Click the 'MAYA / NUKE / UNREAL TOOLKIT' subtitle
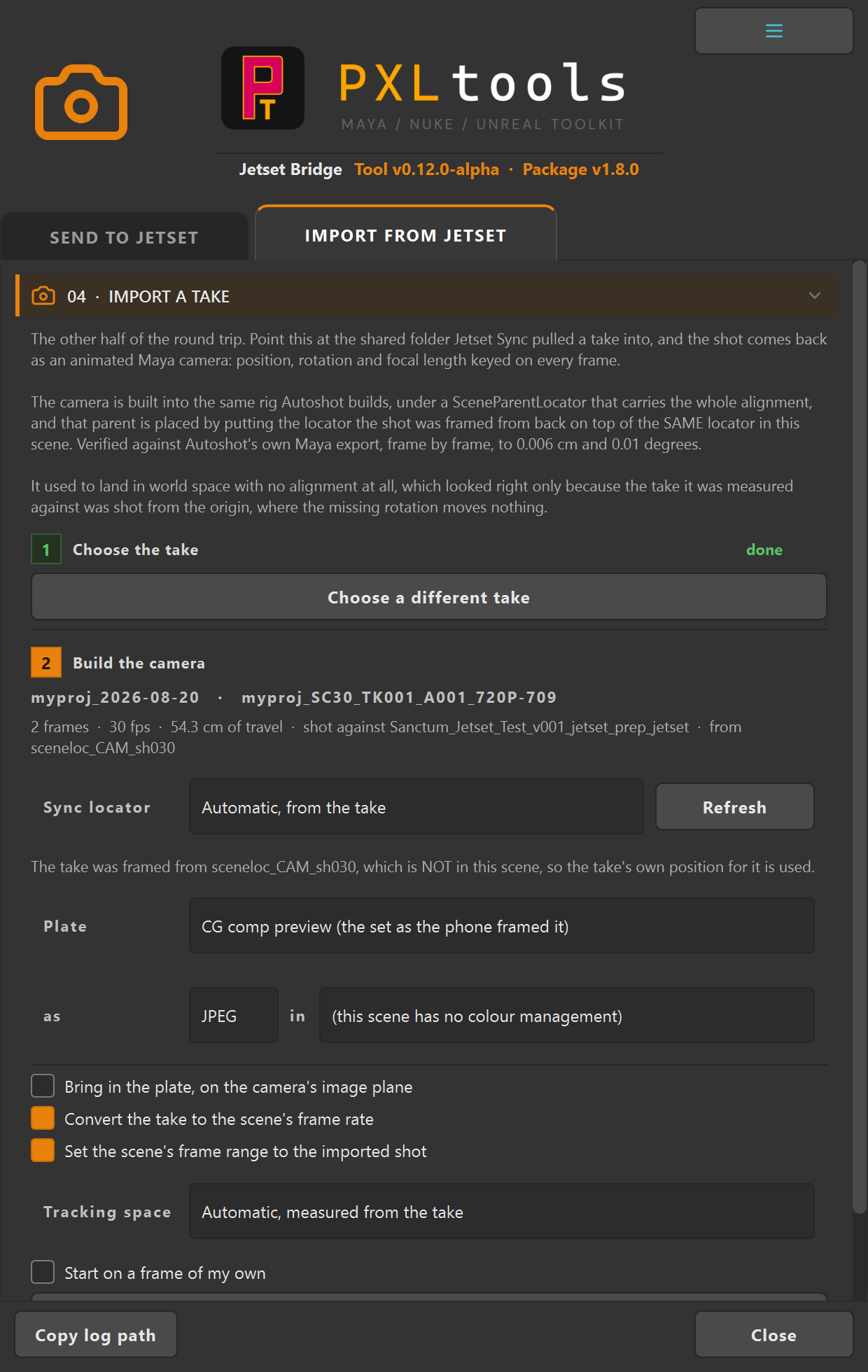The width and height of the screenshot is (868, 1372). [482, 124]
